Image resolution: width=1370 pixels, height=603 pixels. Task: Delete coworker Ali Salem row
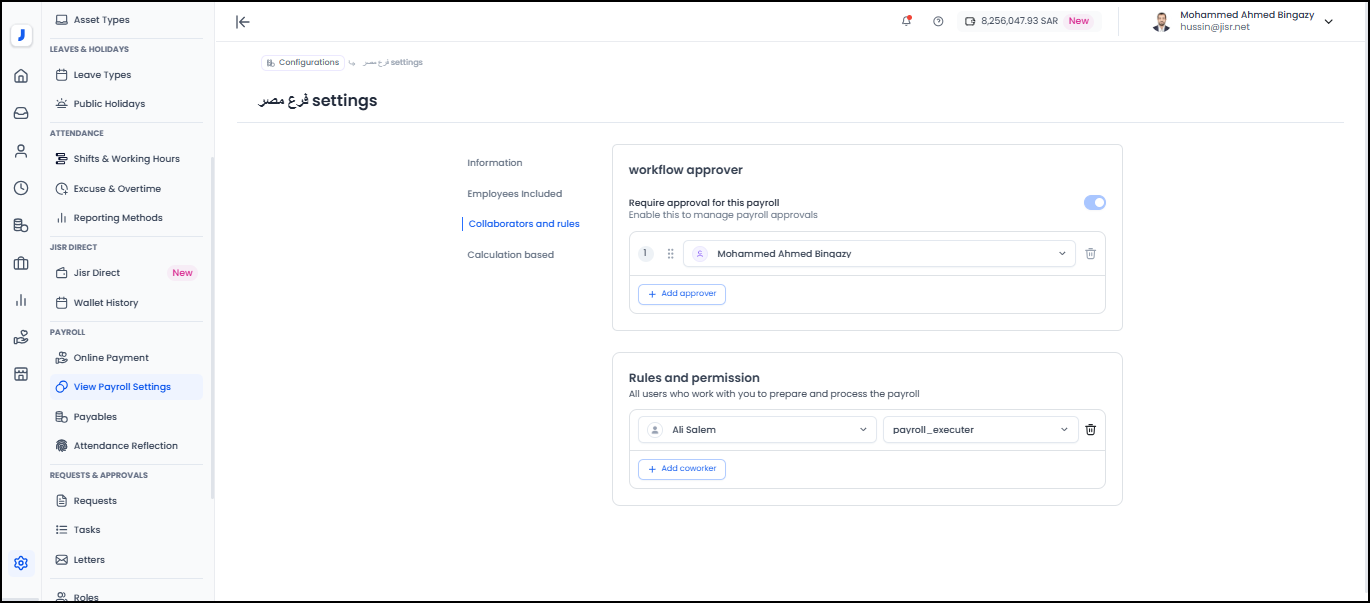pyautogui.click(x=1090, y=430)
